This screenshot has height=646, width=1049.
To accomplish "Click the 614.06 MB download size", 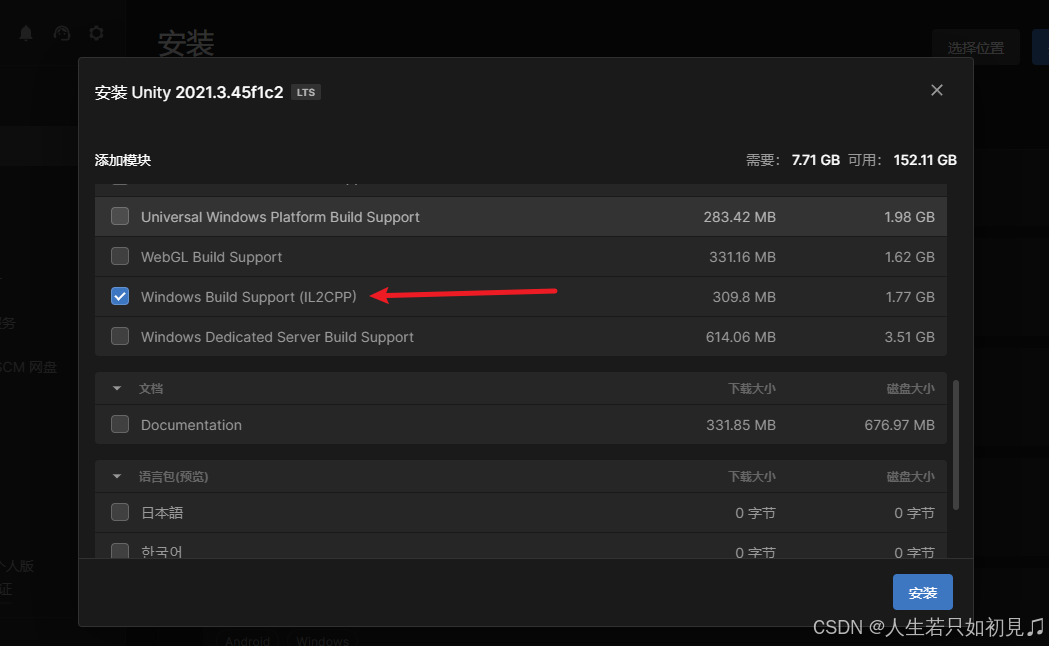I will coord(741,337).
